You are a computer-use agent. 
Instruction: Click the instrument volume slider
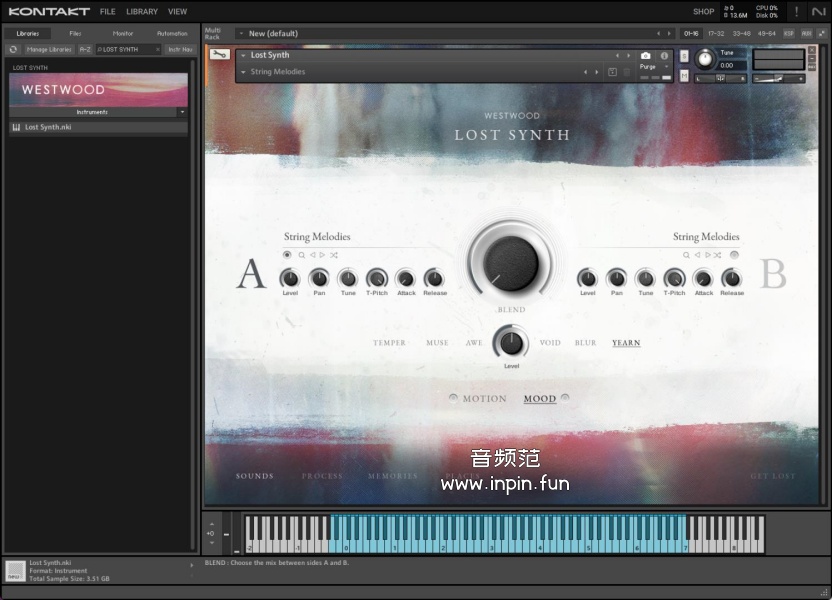(x=778, y=79)
